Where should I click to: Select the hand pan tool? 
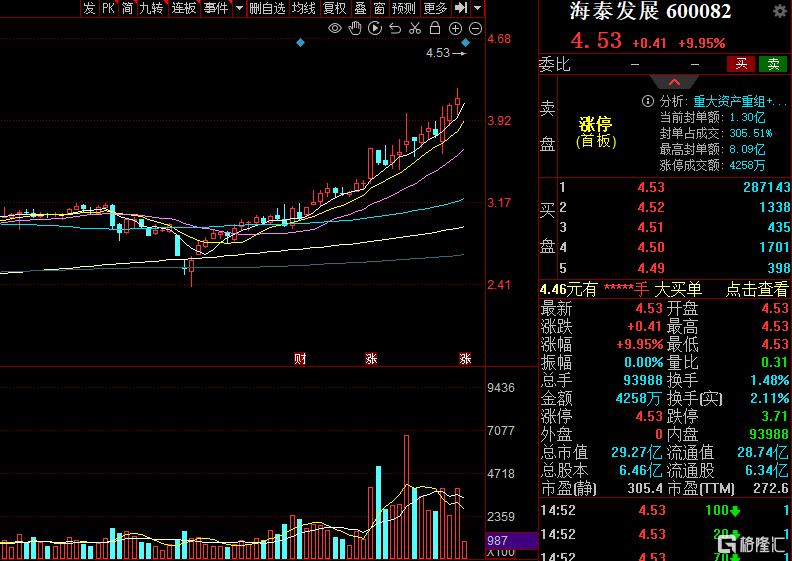pyautogui.click(x=355, y=28)
